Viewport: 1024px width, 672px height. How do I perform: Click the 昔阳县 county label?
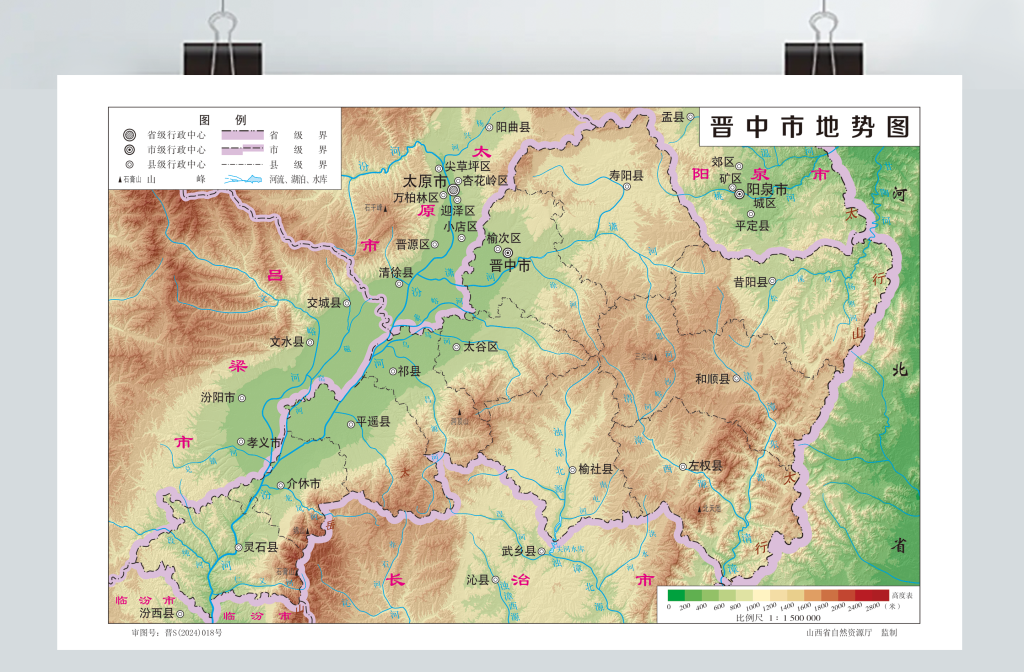(750, 282)
